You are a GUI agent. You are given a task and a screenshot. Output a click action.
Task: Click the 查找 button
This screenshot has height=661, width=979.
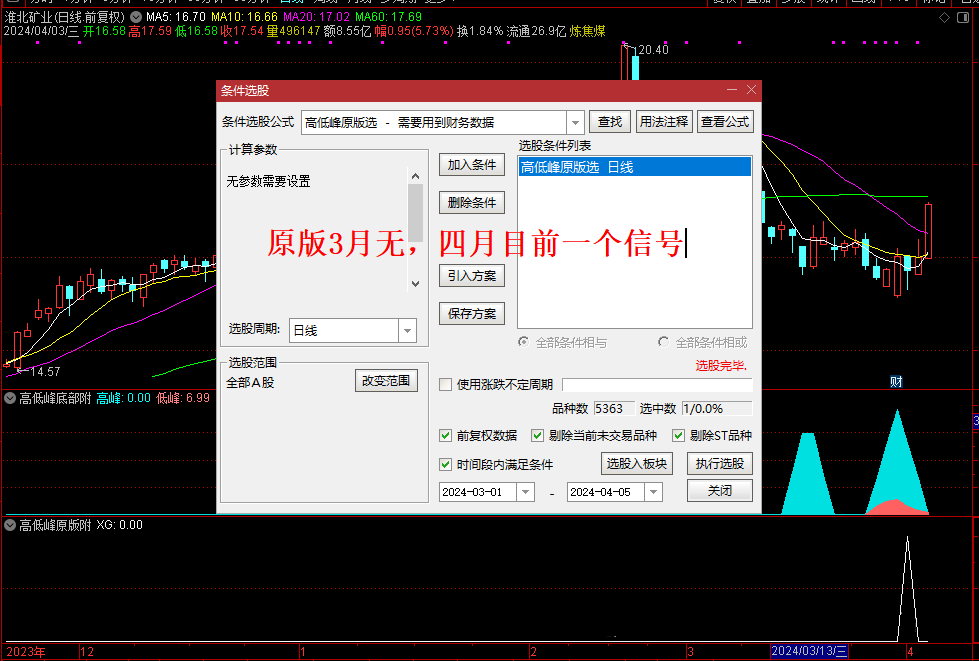[x=610, y=122]
